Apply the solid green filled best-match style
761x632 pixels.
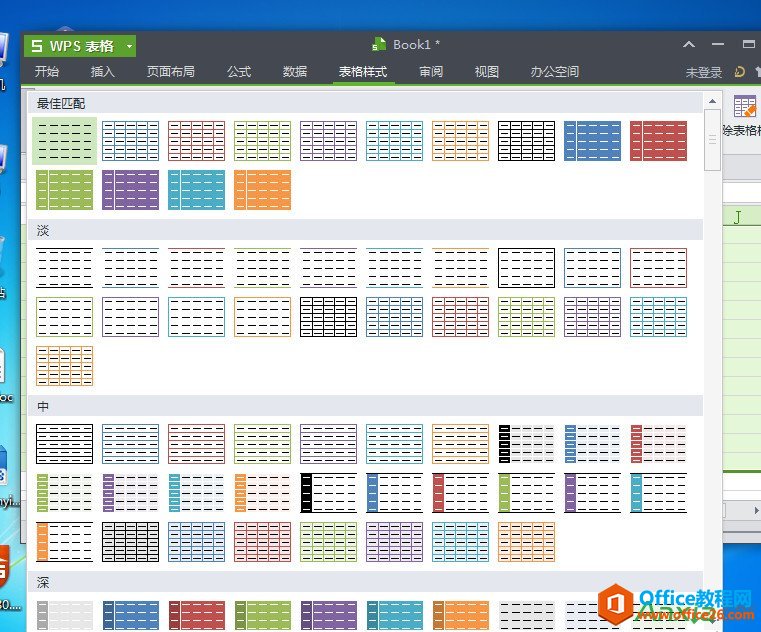[65, 190]
